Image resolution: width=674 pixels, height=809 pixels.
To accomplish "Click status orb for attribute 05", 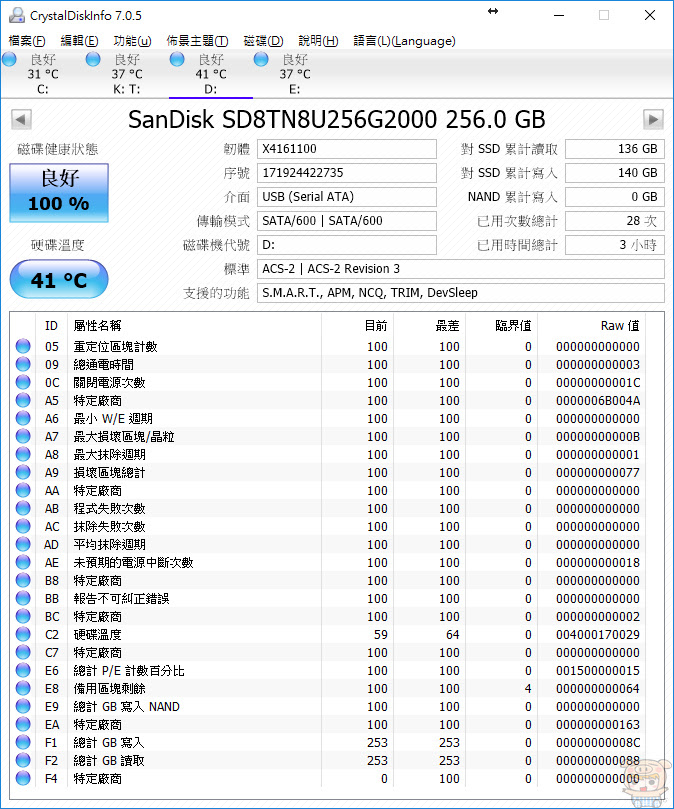I will tap(23, 346).
